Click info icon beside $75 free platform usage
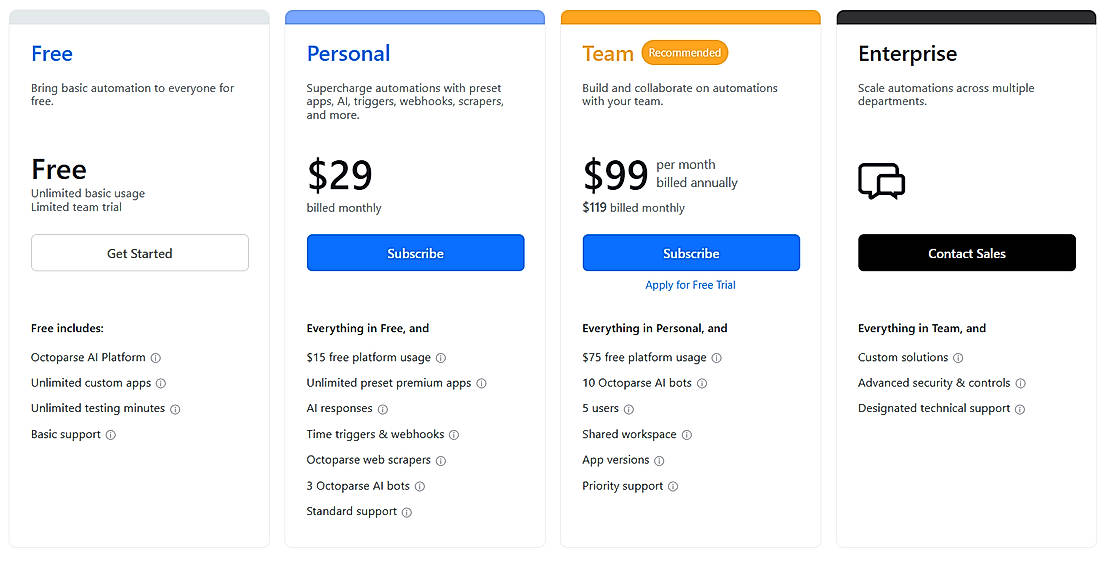This screenshot has height=565, width=1108. 717,358
